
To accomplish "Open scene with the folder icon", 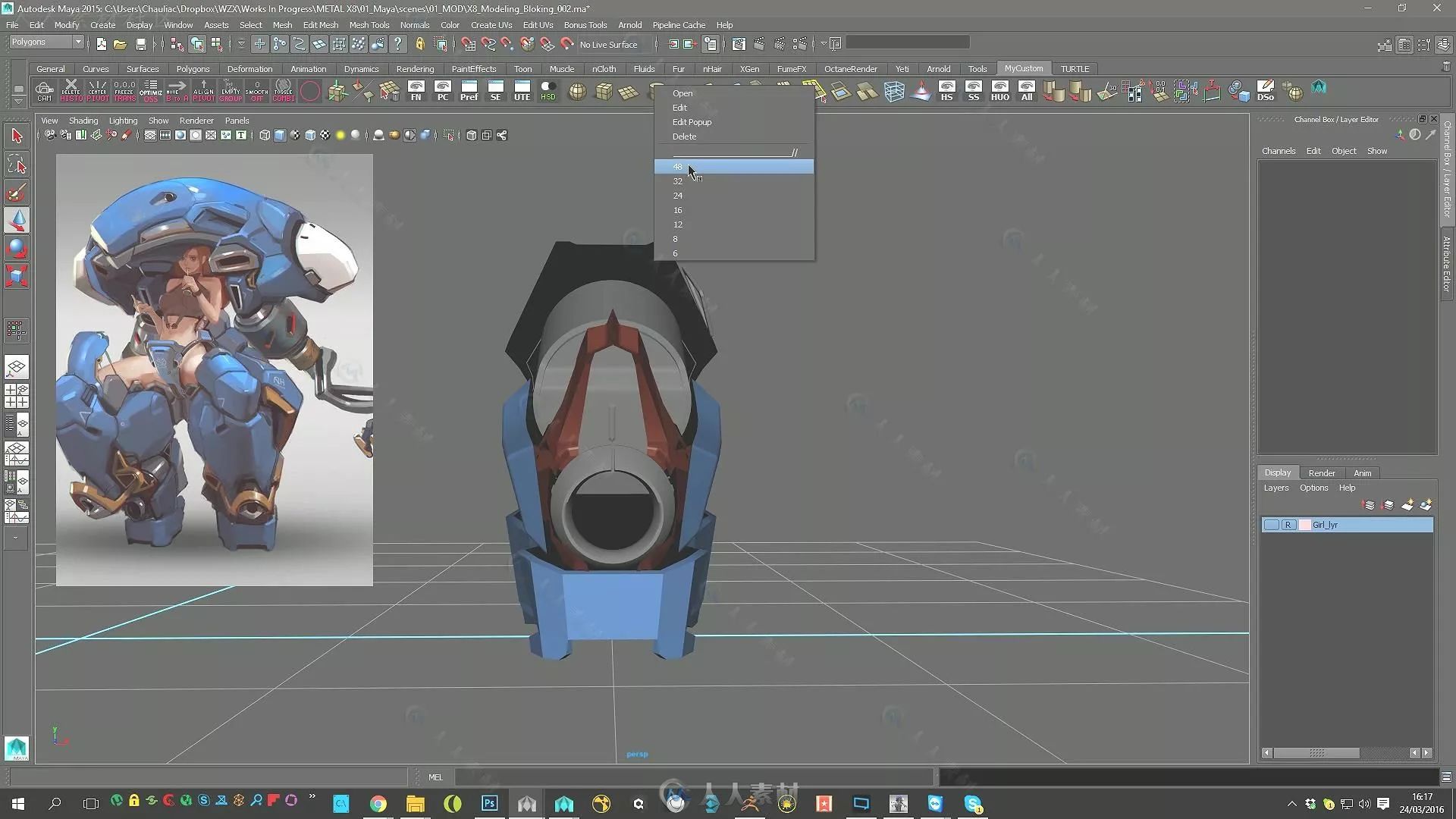I will [x=120, y=45].
